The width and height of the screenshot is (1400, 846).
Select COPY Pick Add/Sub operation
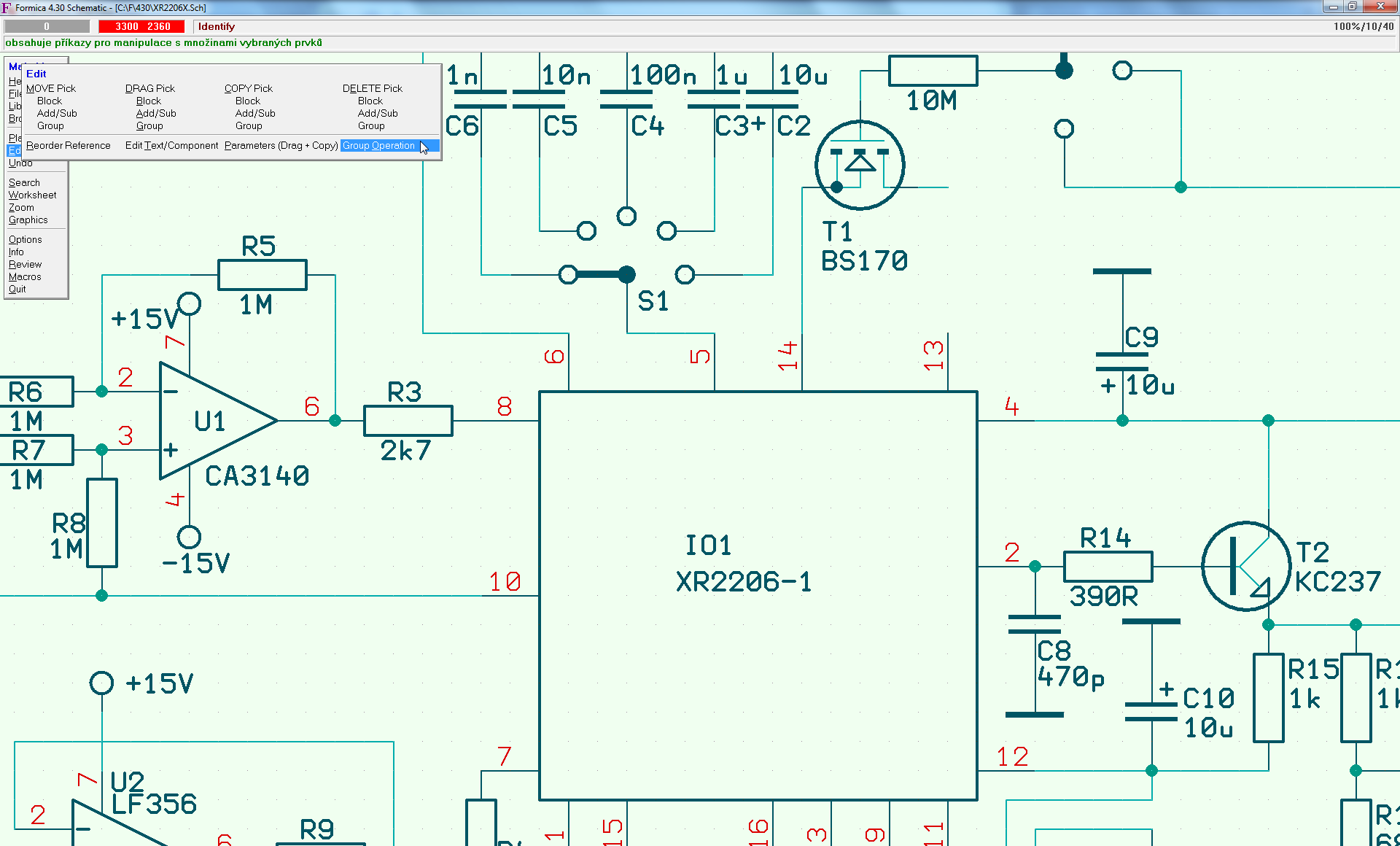254,113
